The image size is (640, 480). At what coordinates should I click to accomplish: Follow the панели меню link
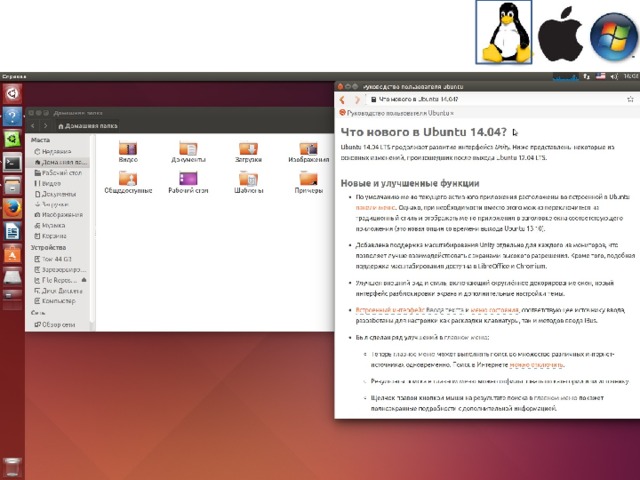click(375, 207)
